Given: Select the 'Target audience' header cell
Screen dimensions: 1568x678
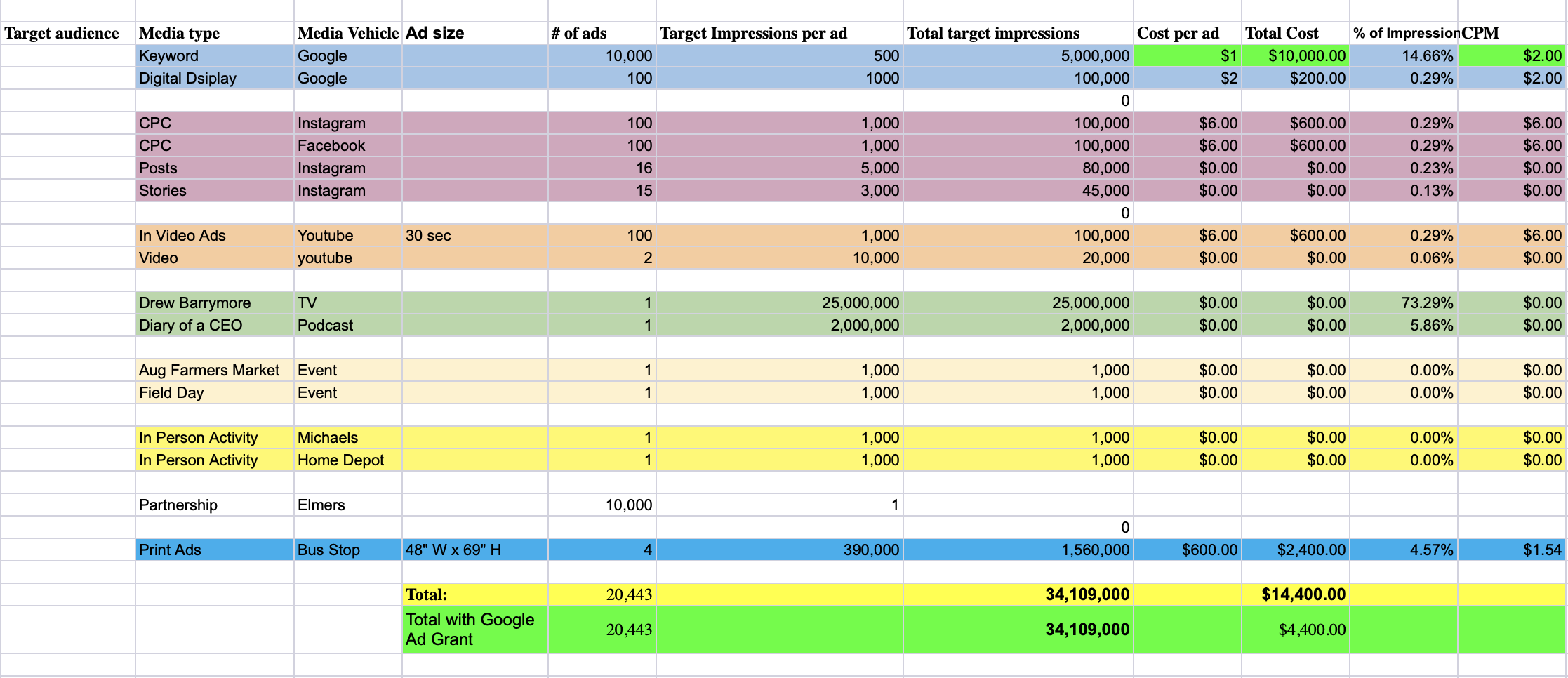Looking at the screenshot, I should 68,33.
